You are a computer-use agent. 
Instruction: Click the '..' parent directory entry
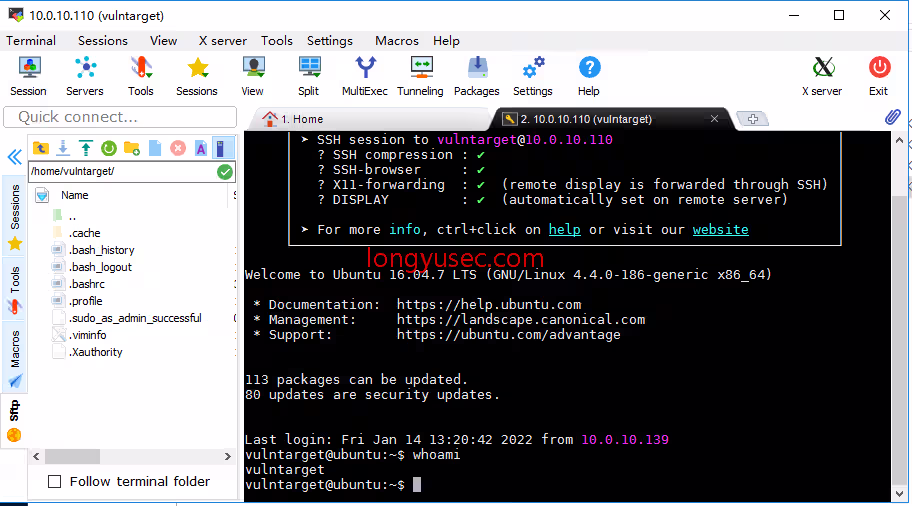click(x=73, y=216)
